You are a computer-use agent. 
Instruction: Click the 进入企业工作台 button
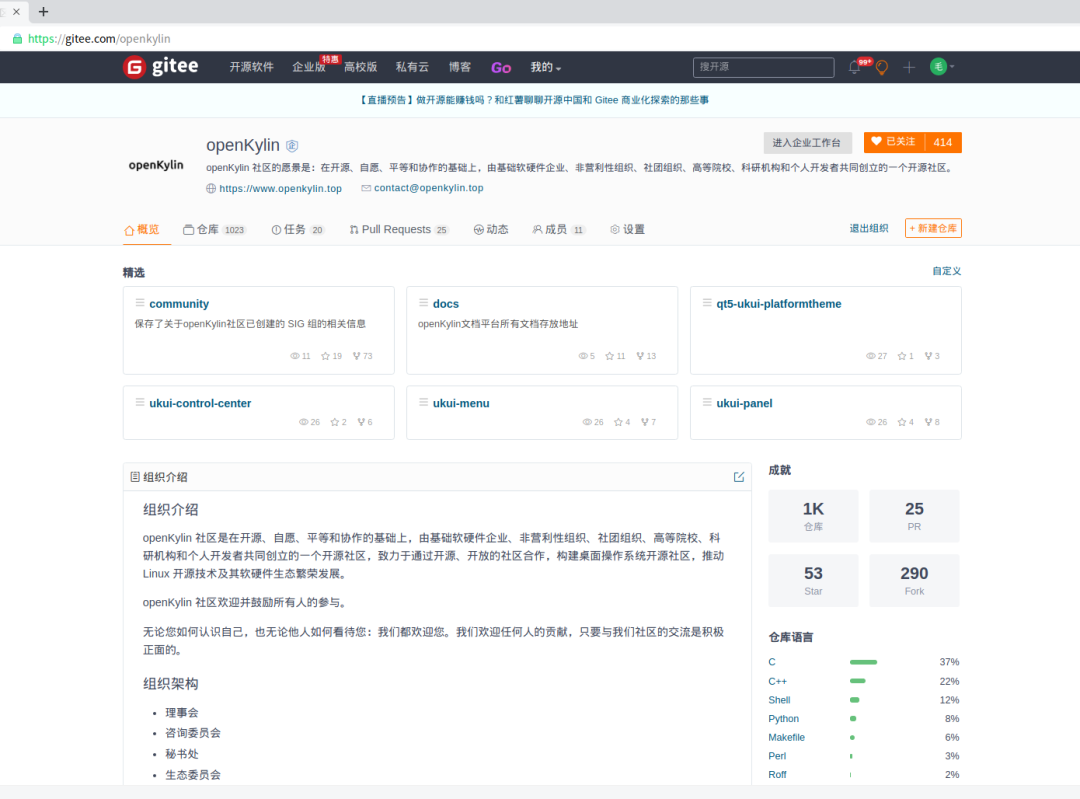807,143
